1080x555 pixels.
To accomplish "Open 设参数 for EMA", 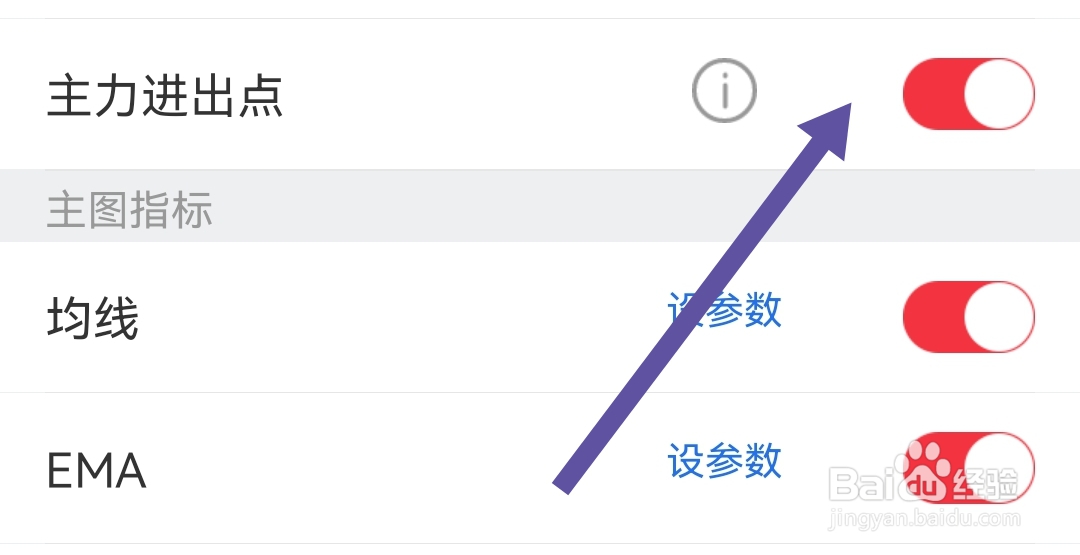I will [724, 461].
